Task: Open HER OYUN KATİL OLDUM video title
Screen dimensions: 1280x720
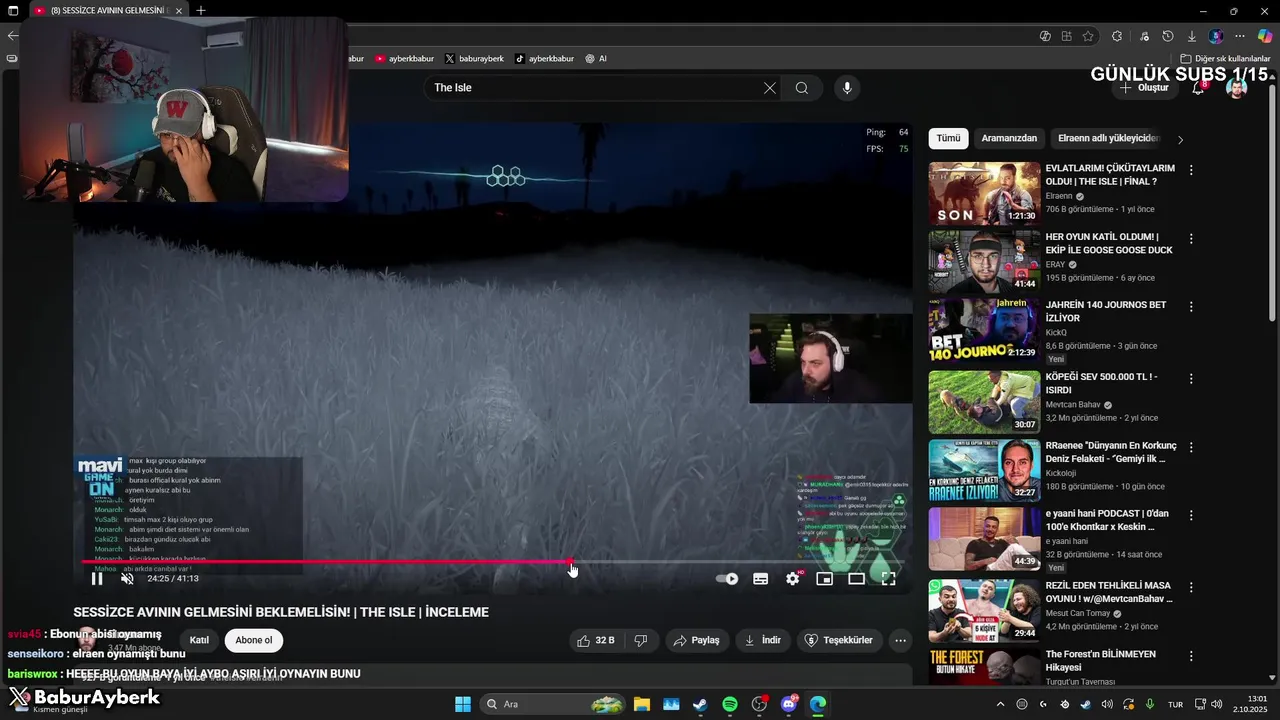Action: click(1109, 243)
